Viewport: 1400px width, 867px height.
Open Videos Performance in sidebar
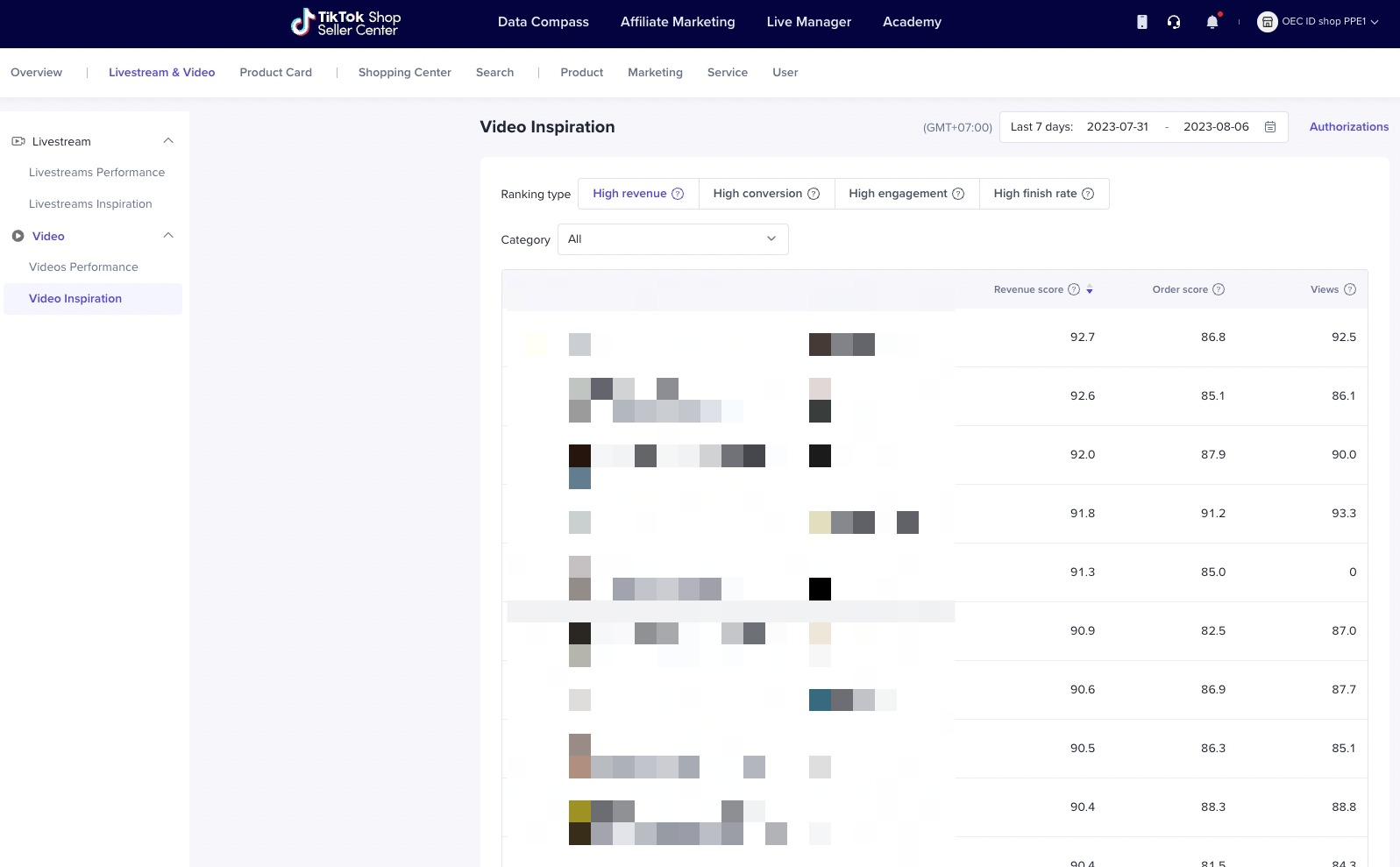[83, 267]
